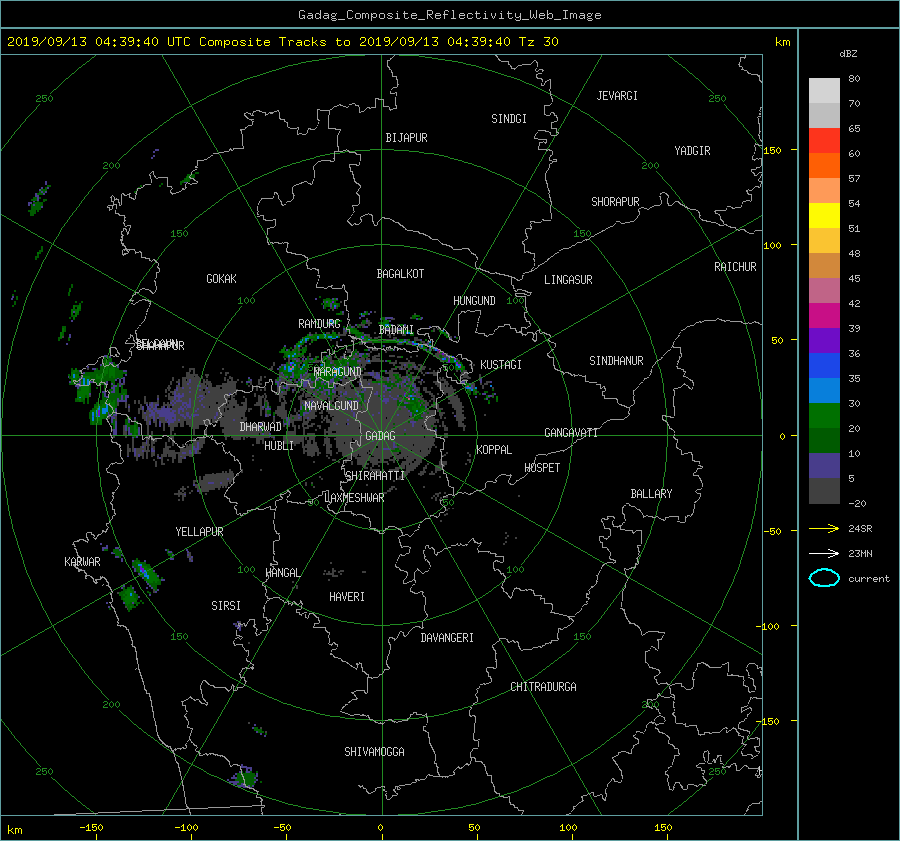Click the green echo cell near KARWAR
The height and width of the screenshot is (841, 900).
click(x=130, y=597)
